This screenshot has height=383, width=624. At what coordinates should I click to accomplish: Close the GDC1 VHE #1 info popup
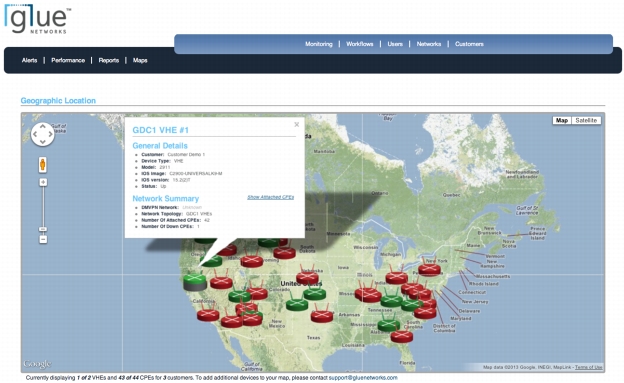click(x=296, y=125)
